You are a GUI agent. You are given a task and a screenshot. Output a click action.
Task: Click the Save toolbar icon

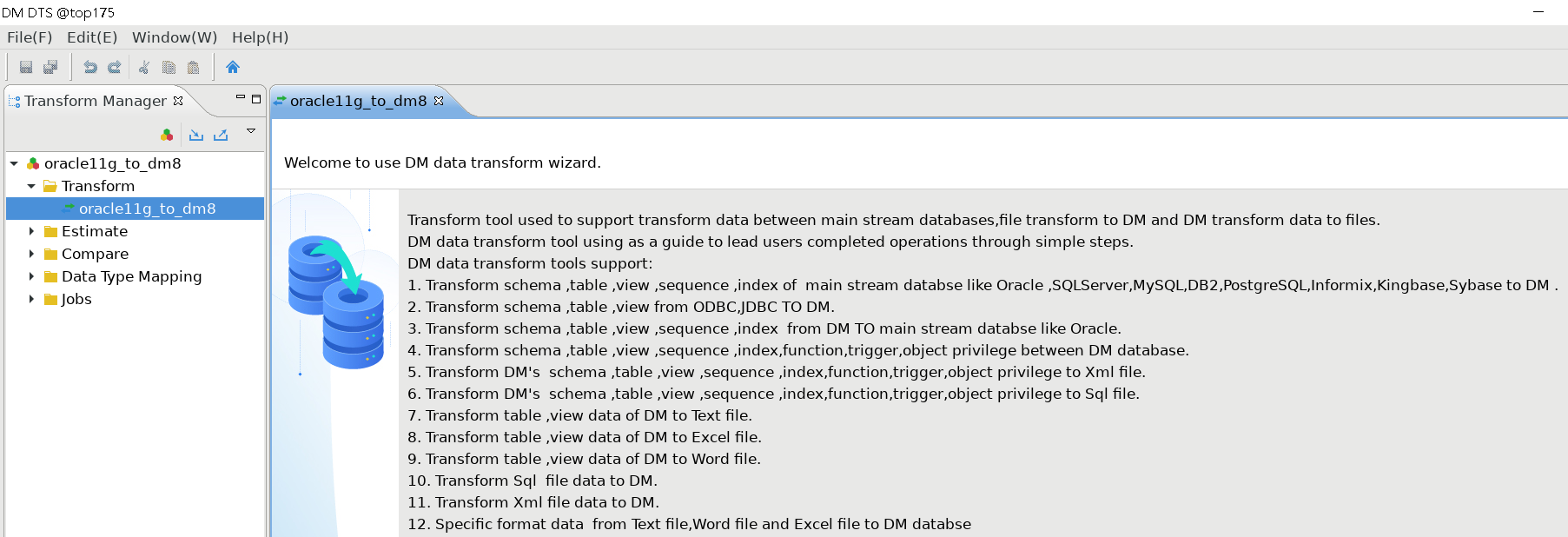click(26, 67)
